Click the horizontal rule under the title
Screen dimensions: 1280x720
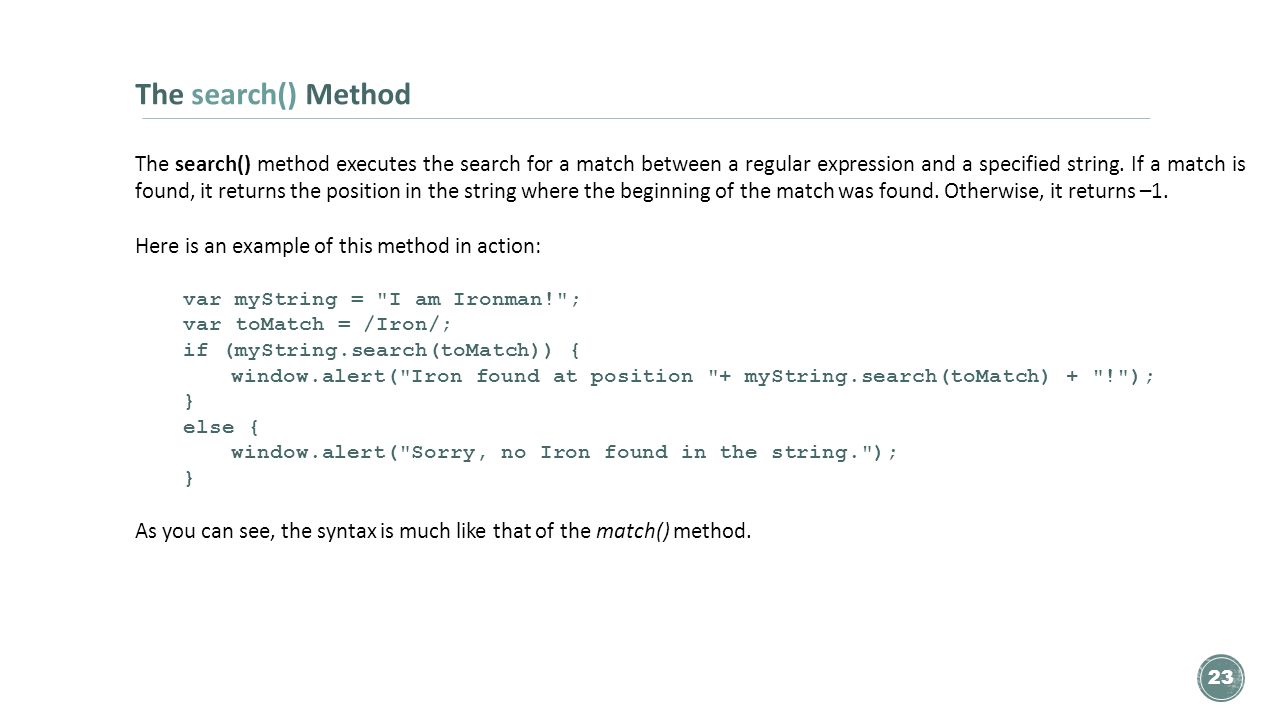coord(646,118)
